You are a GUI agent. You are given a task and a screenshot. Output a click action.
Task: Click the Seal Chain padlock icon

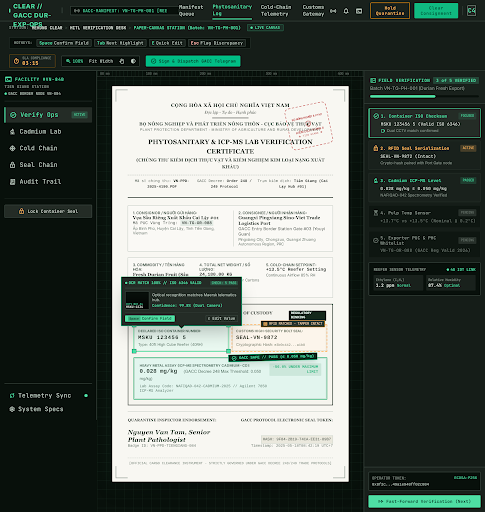[x=12, y=165]
